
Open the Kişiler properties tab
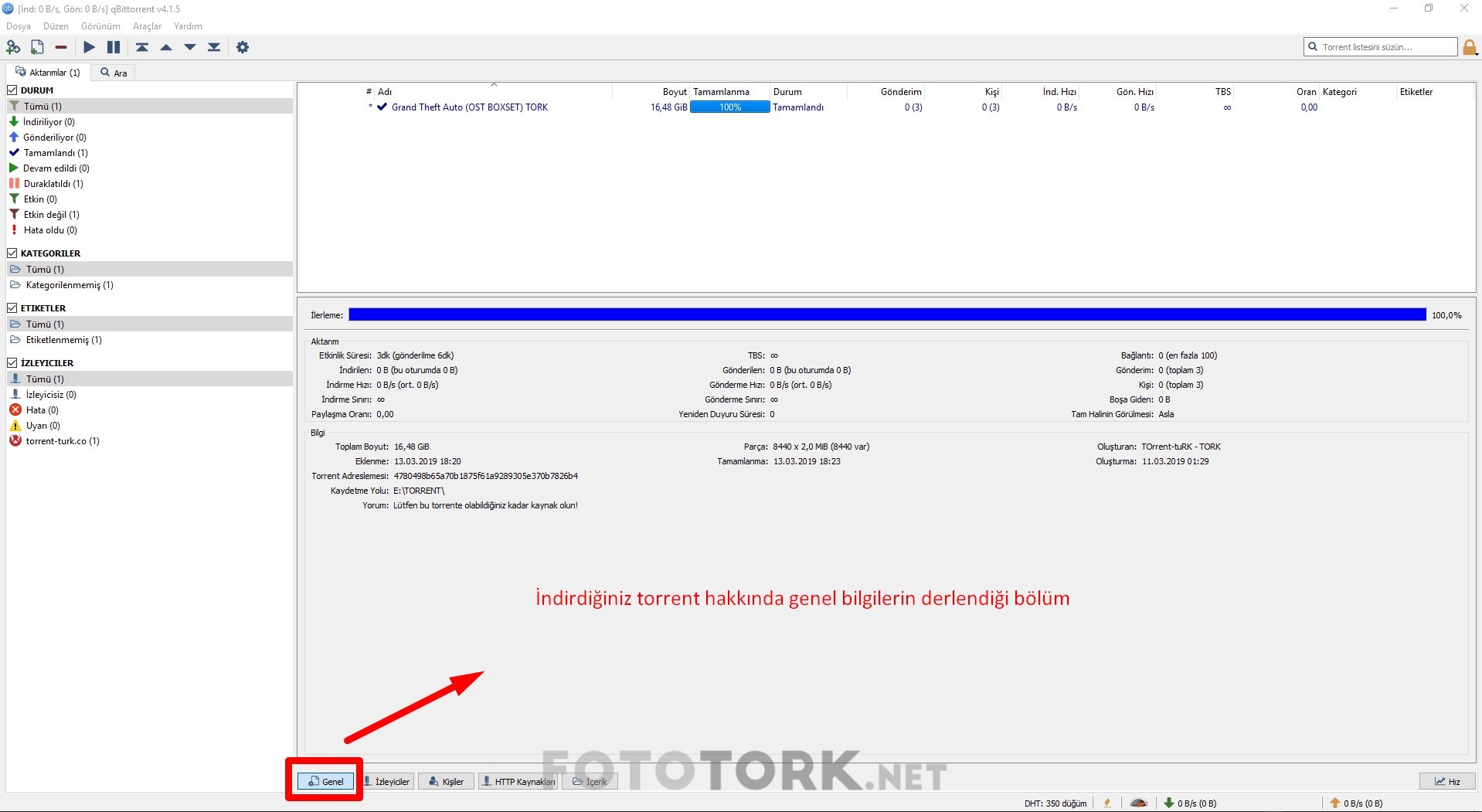click(446, 781)
